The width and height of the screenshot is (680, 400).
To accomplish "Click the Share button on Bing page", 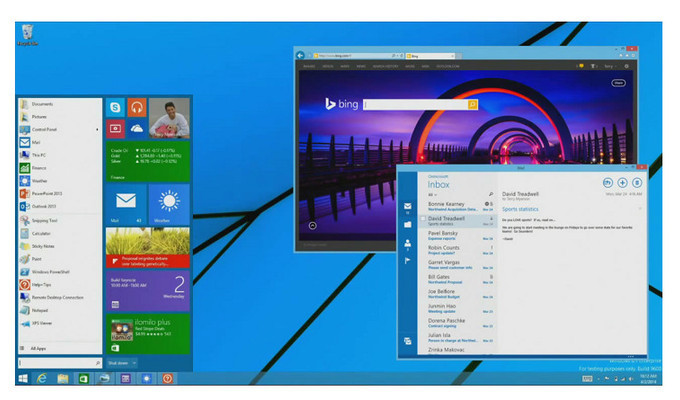I will [618, 82].
